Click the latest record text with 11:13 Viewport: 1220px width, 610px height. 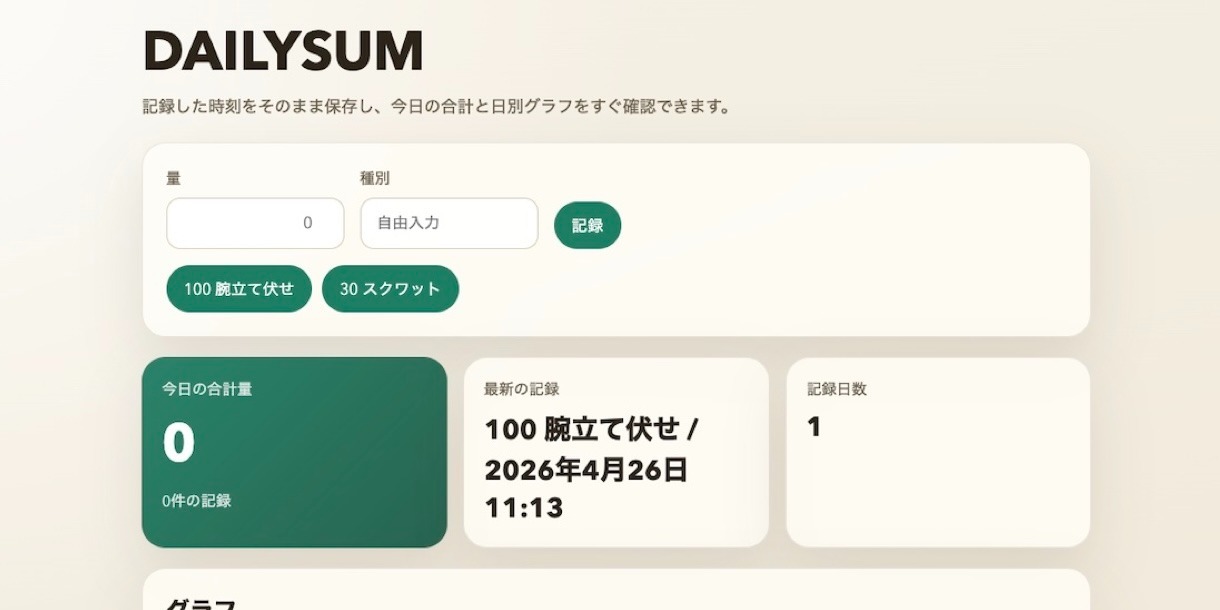click(590, 468)
